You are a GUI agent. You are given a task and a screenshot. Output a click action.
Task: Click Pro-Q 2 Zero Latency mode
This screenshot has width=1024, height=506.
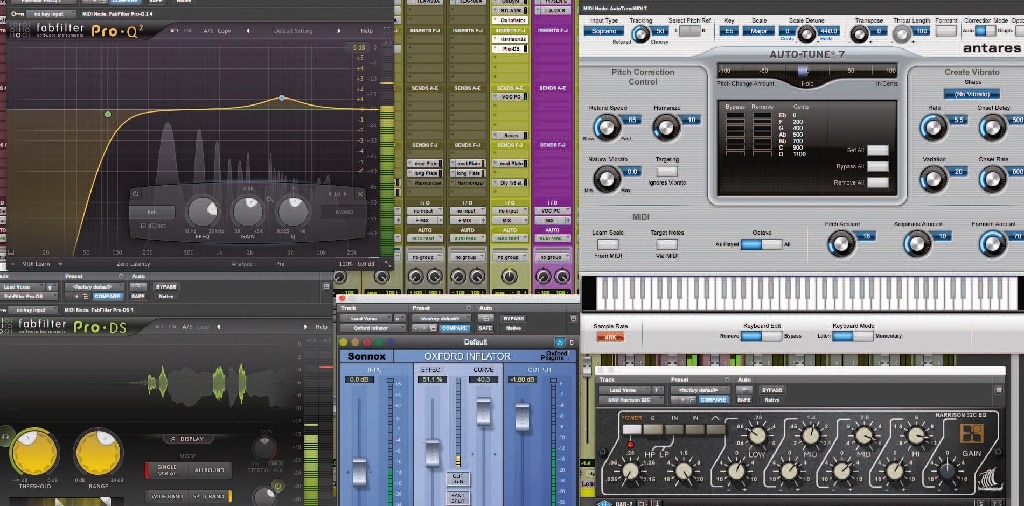pos(135,264)
